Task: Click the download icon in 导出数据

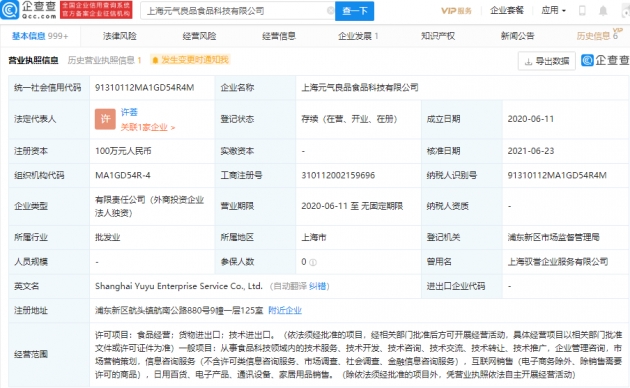Action: coord(529,61)
